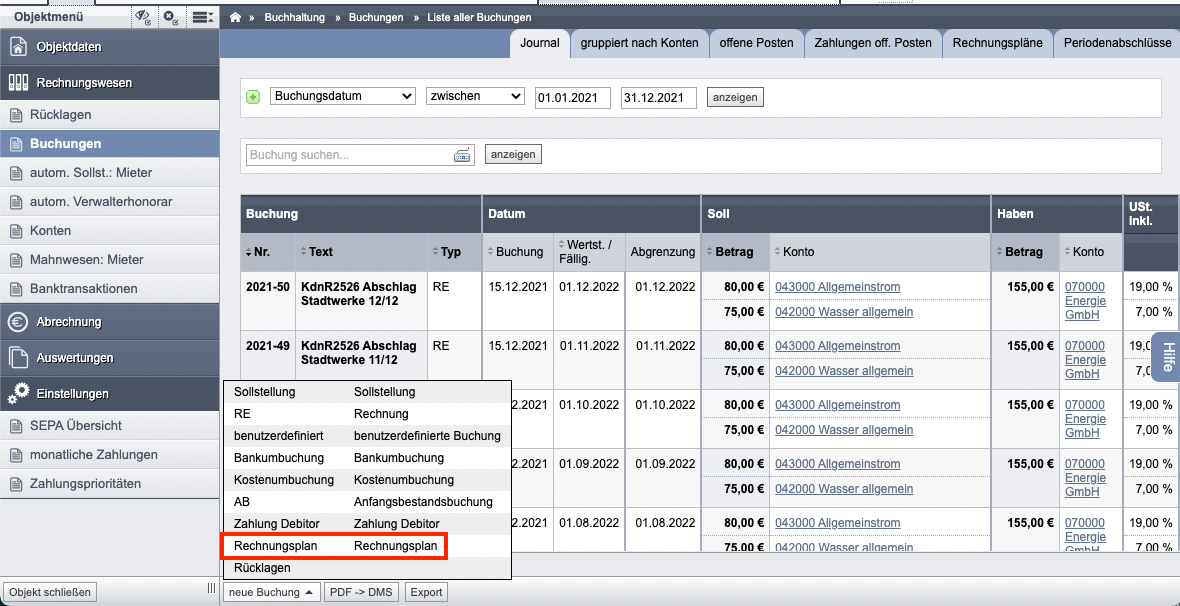Sort by the Typ column arrows
The width and height of the screenshot is (1180, 606).
[x=435, y=252]
